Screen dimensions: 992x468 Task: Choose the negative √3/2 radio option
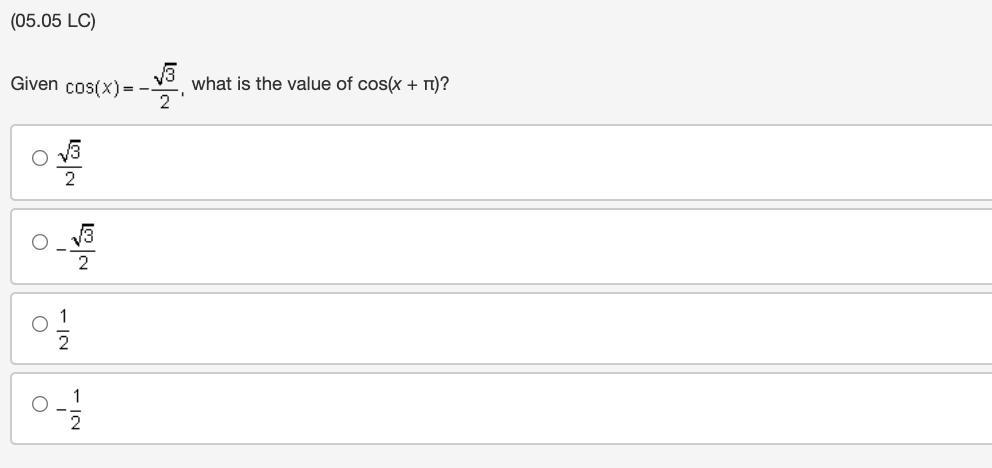(40, 242)
